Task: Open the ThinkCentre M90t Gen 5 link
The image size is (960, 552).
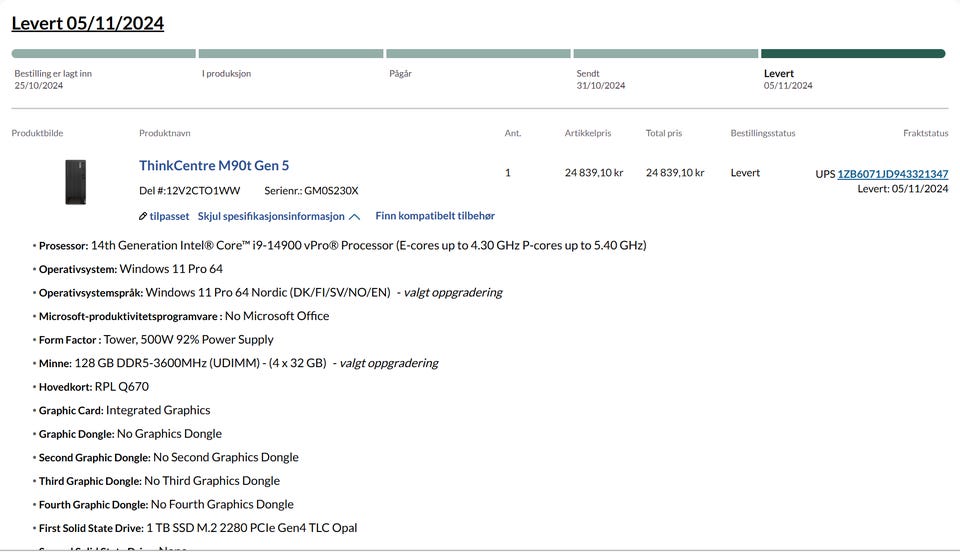Action: (x=214, y=166)
